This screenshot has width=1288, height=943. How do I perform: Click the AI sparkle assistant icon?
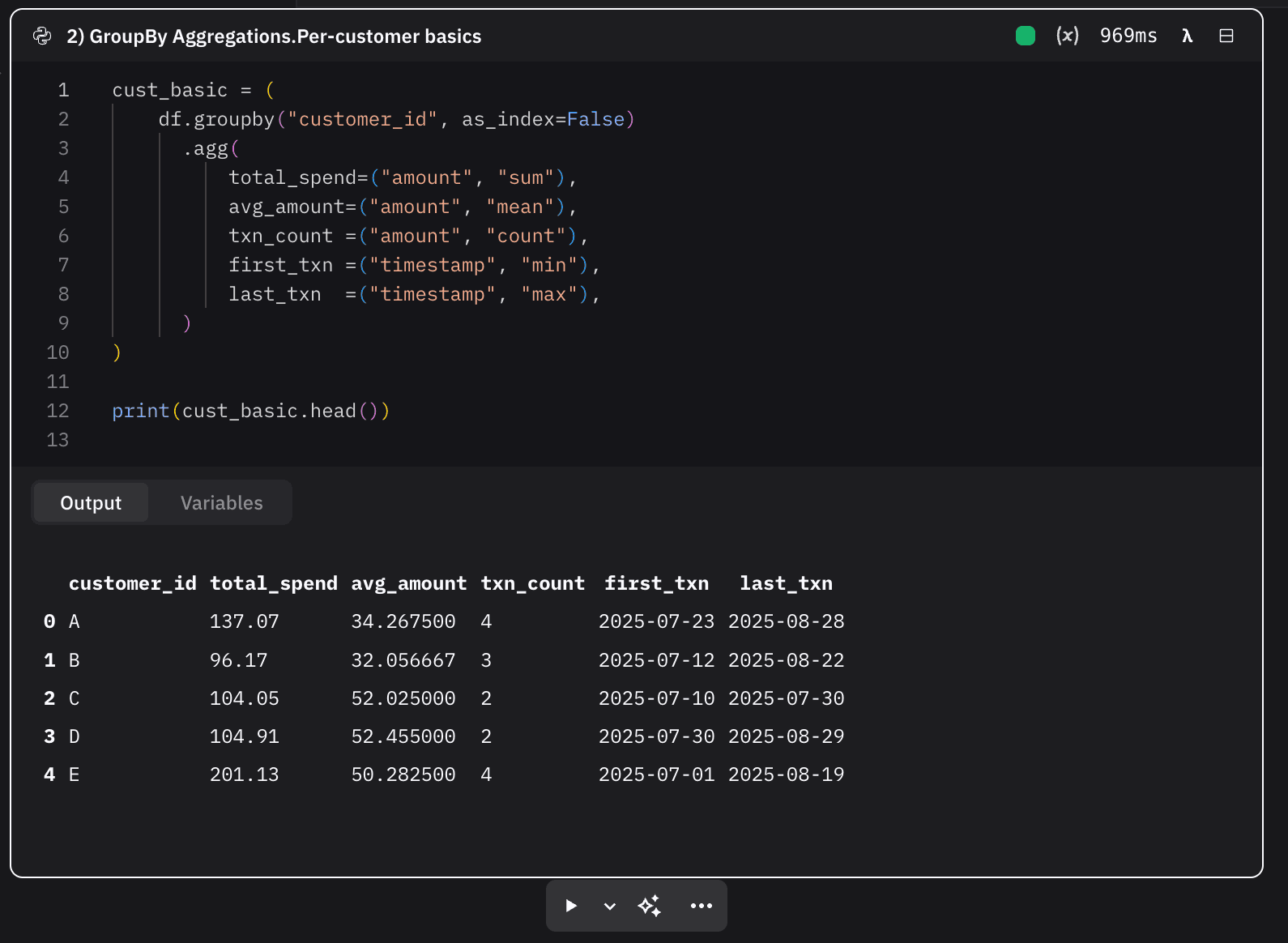point(650,906)
